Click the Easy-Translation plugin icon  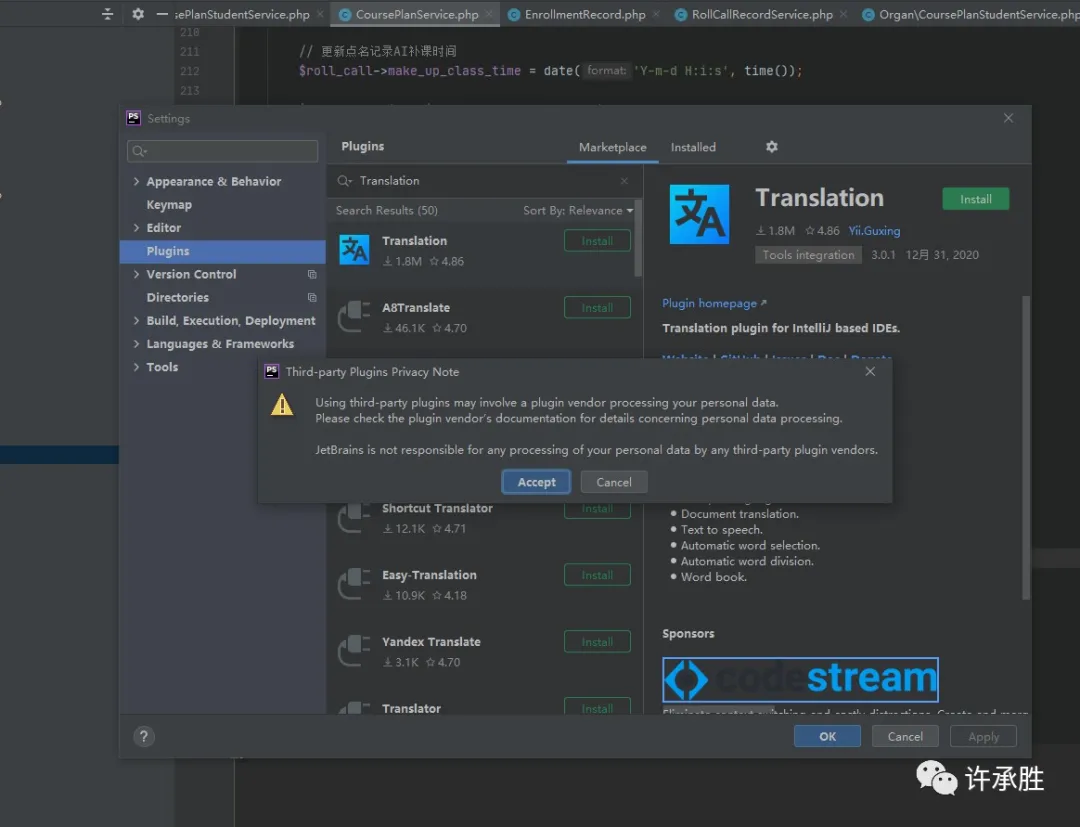coord(354,584)
